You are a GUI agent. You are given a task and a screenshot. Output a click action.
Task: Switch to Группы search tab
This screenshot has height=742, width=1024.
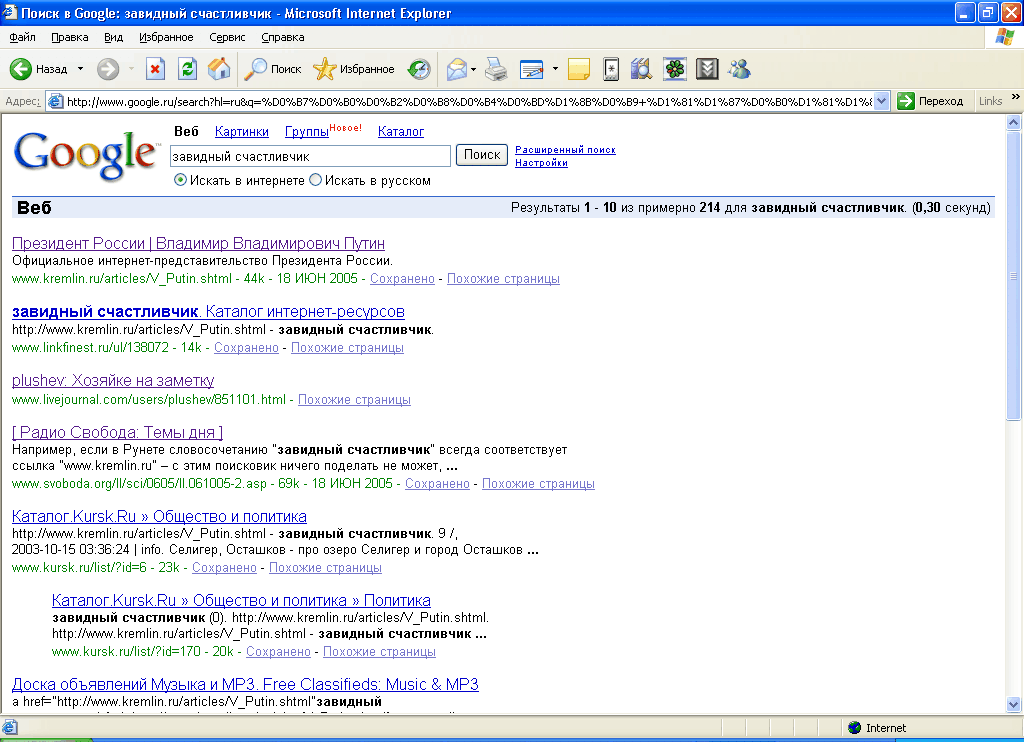click(x=307, y=131)
